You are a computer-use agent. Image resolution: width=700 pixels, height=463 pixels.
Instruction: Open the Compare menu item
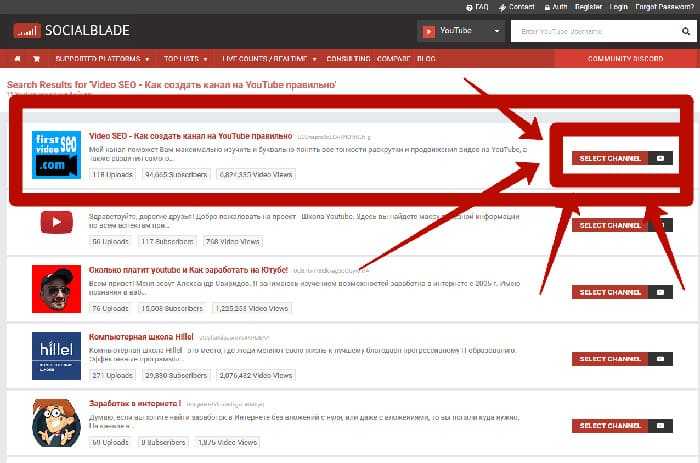[393, 59]
